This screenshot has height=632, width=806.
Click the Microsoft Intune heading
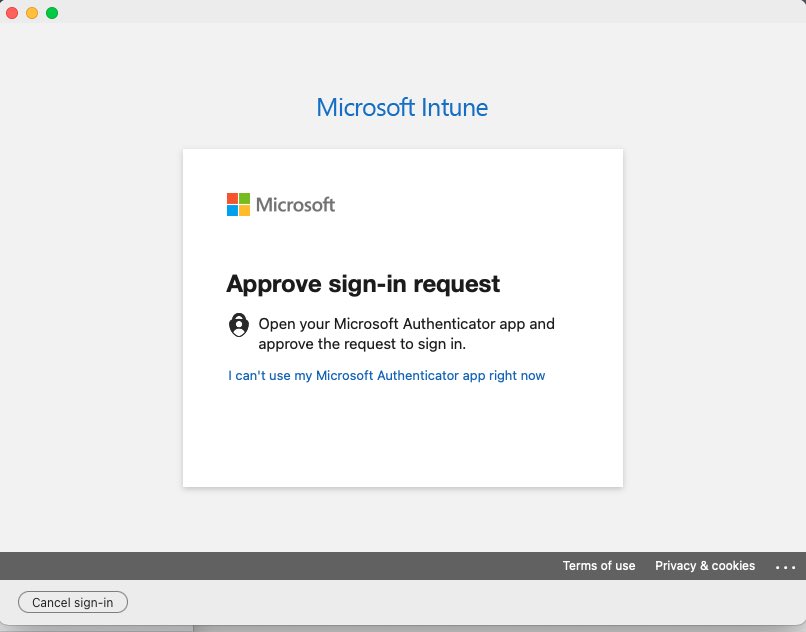click(x=402, y=107)
